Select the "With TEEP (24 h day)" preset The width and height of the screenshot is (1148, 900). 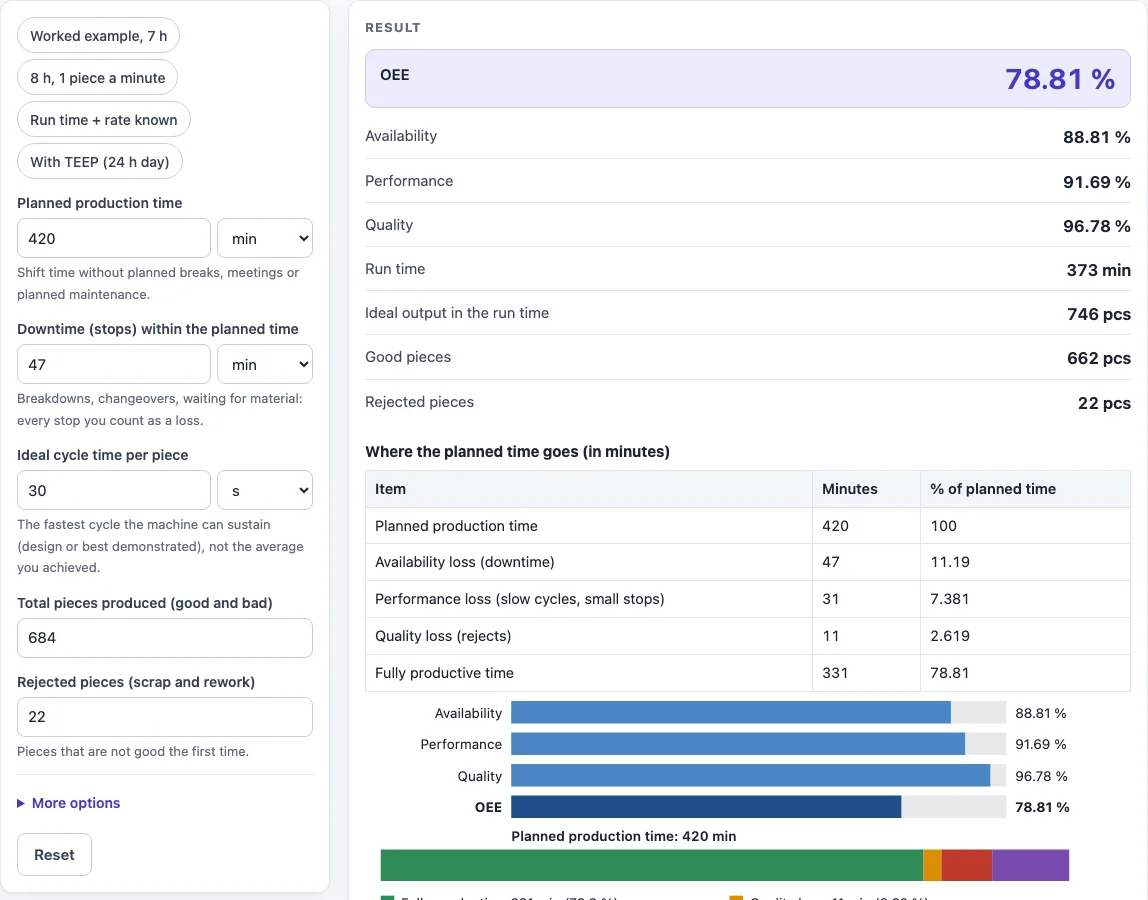pyautogui.click(x=100, y=162)
